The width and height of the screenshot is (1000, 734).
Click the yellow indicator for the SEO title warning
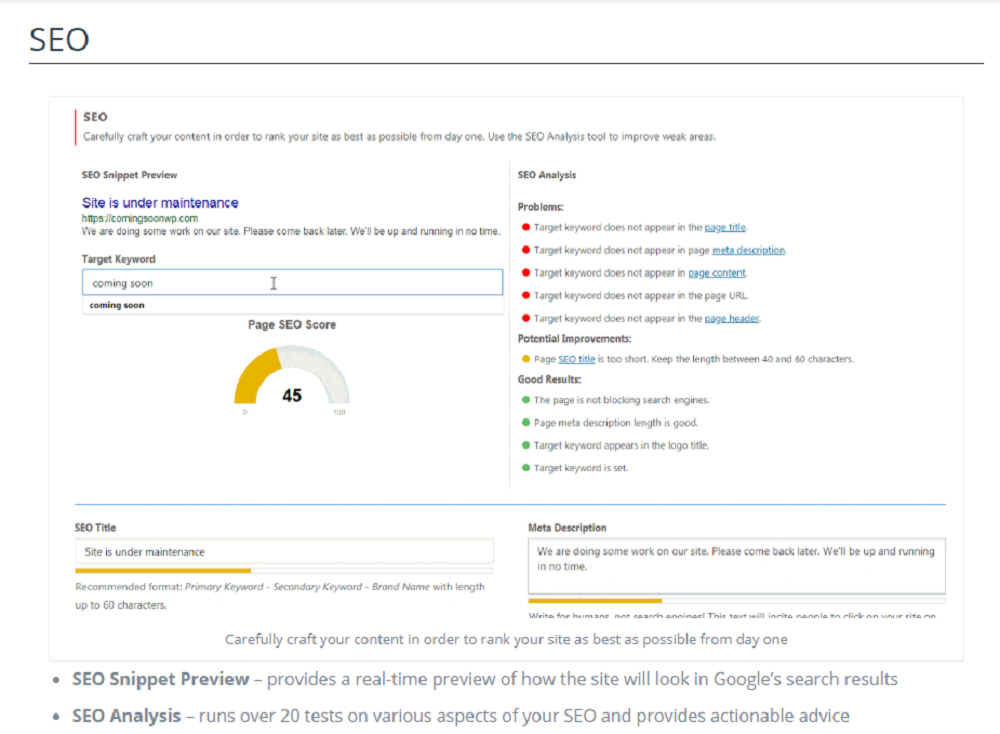(x=527, y=358)
